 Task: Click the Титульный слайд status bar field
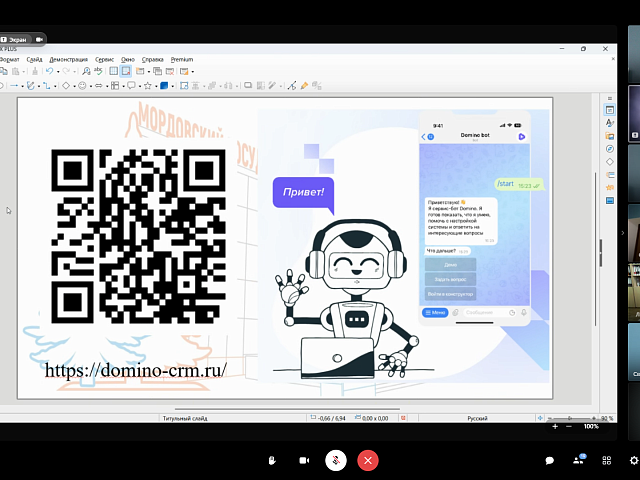click(x=185, y=418)
